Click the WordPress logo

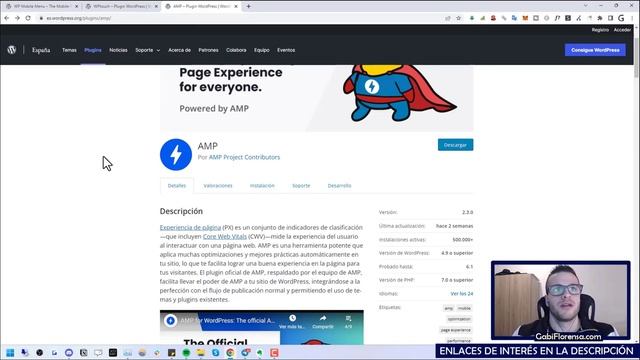click(x=11, y=50)
